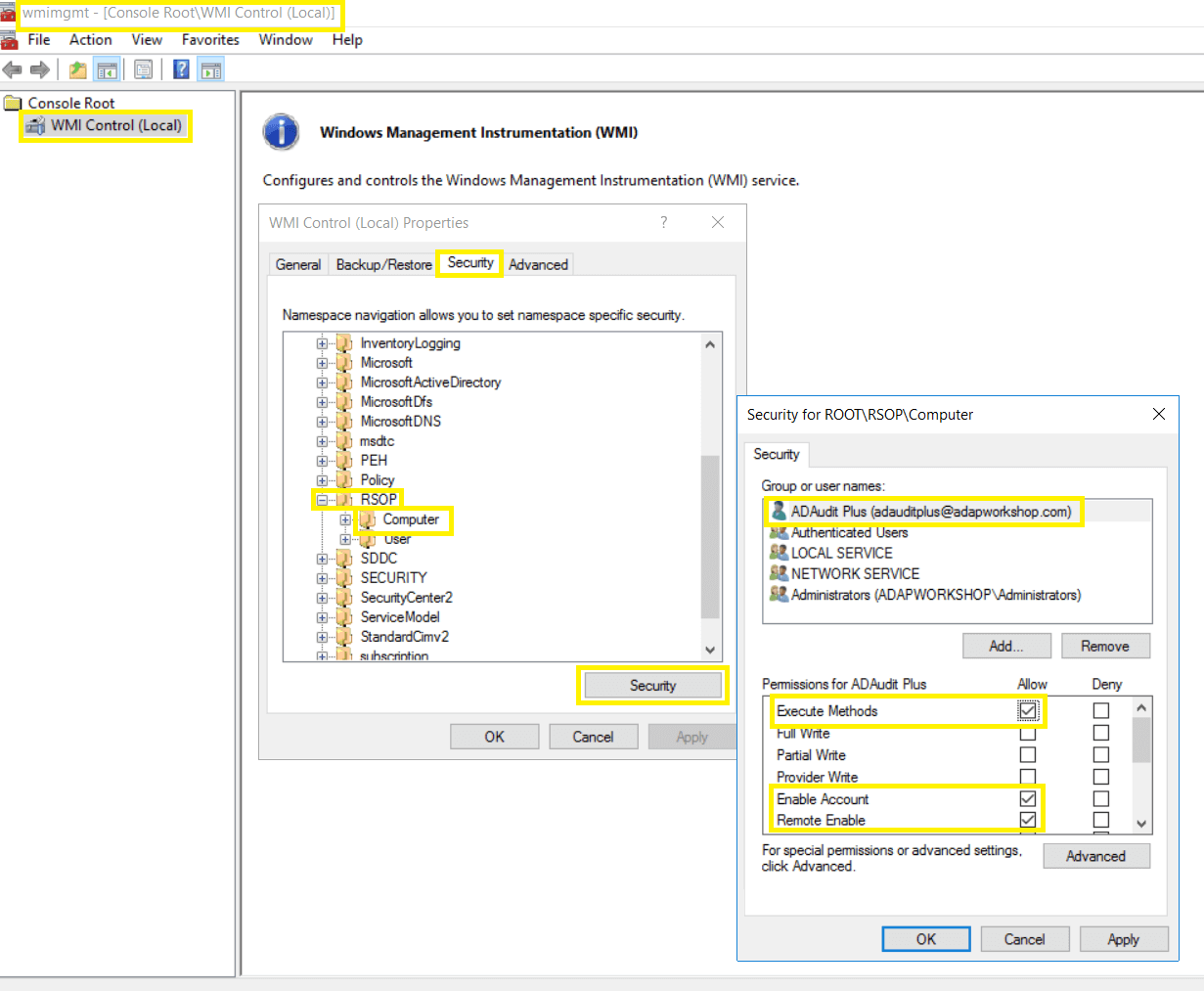Toggle Show/Hide Action Pane icon
Image resolution: width=1204 pixels, height=991 pixels.
coord(210,69)
